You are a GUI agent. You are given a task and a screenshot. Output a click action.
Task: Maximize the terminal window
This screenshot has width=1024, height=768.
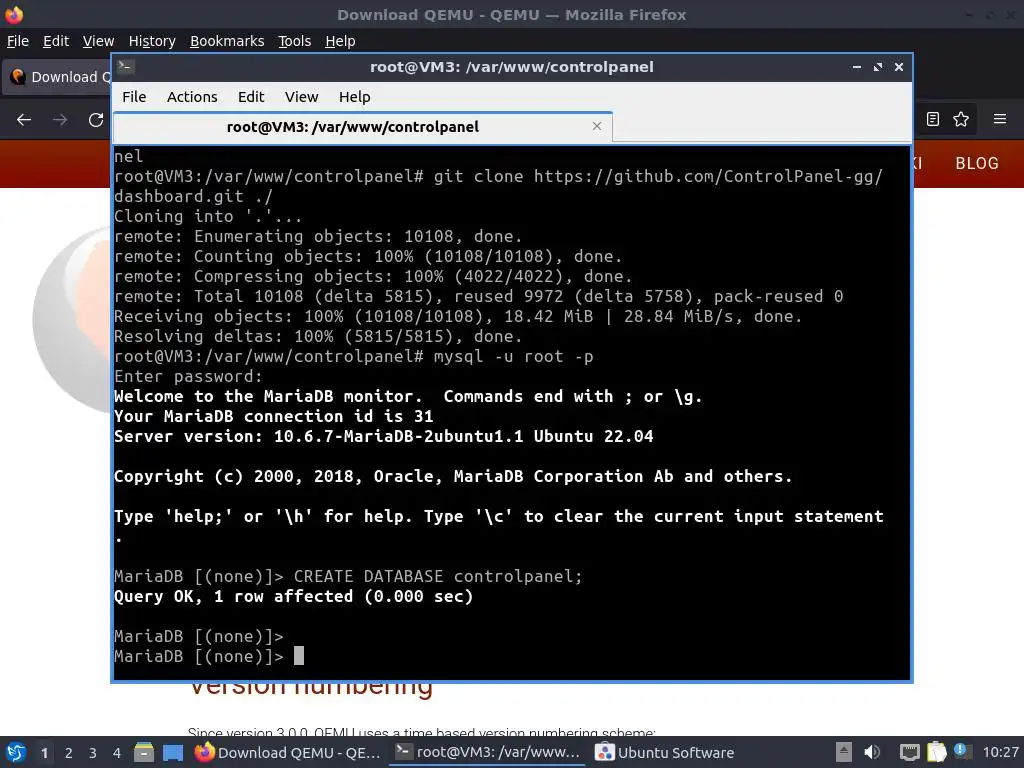tap(878, 67)
